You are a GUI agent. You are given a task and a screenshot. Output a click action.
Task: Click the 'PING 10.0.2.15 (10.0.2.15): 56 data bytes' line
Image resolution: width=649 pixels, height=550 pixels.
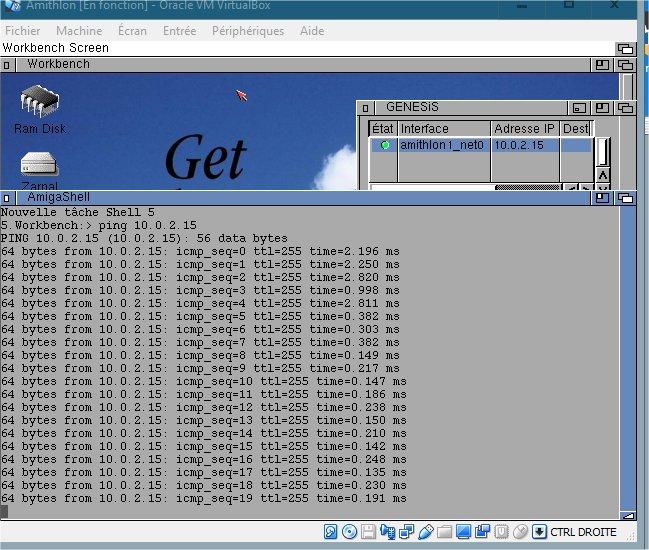tap(144, 238)
